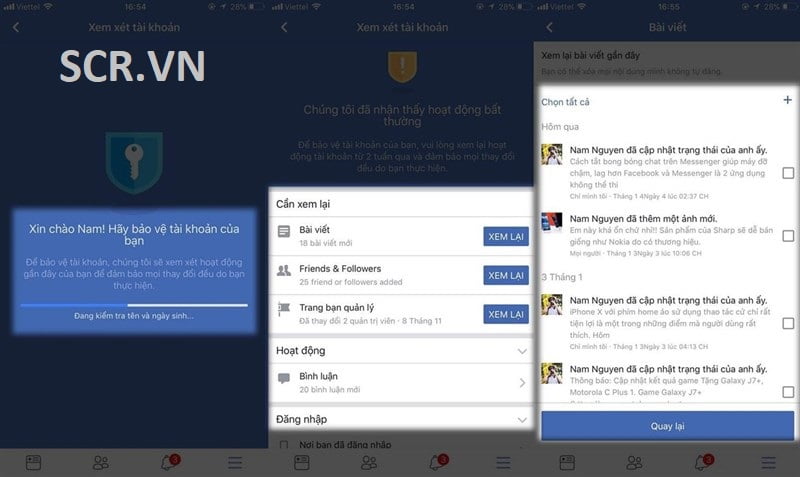
Task: Open thumbnail of Galaxy J7+ post
Action: (552, 373)
